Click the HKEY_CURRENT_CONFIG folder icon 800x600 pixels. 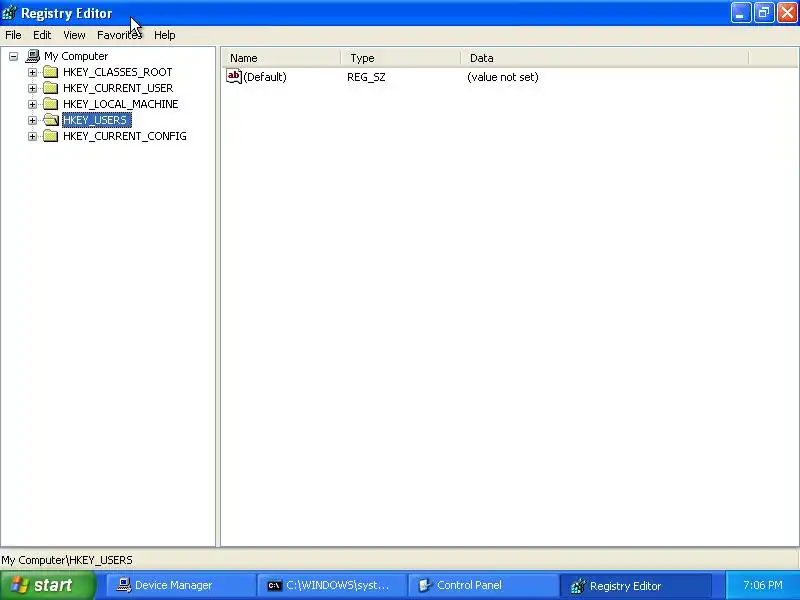click(x=51, y=136)
